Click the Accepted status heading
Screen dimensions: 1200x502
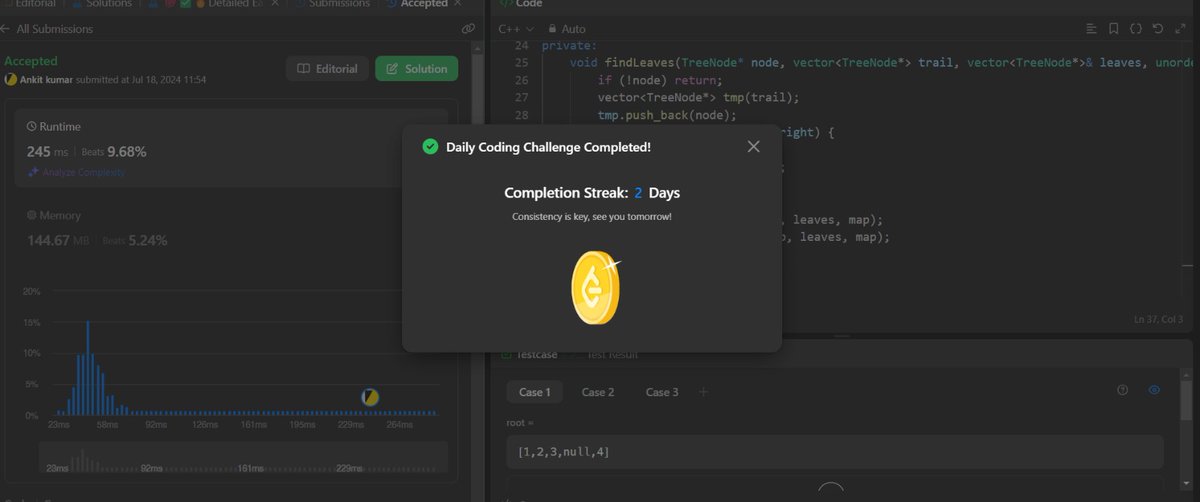coord(31,61)
